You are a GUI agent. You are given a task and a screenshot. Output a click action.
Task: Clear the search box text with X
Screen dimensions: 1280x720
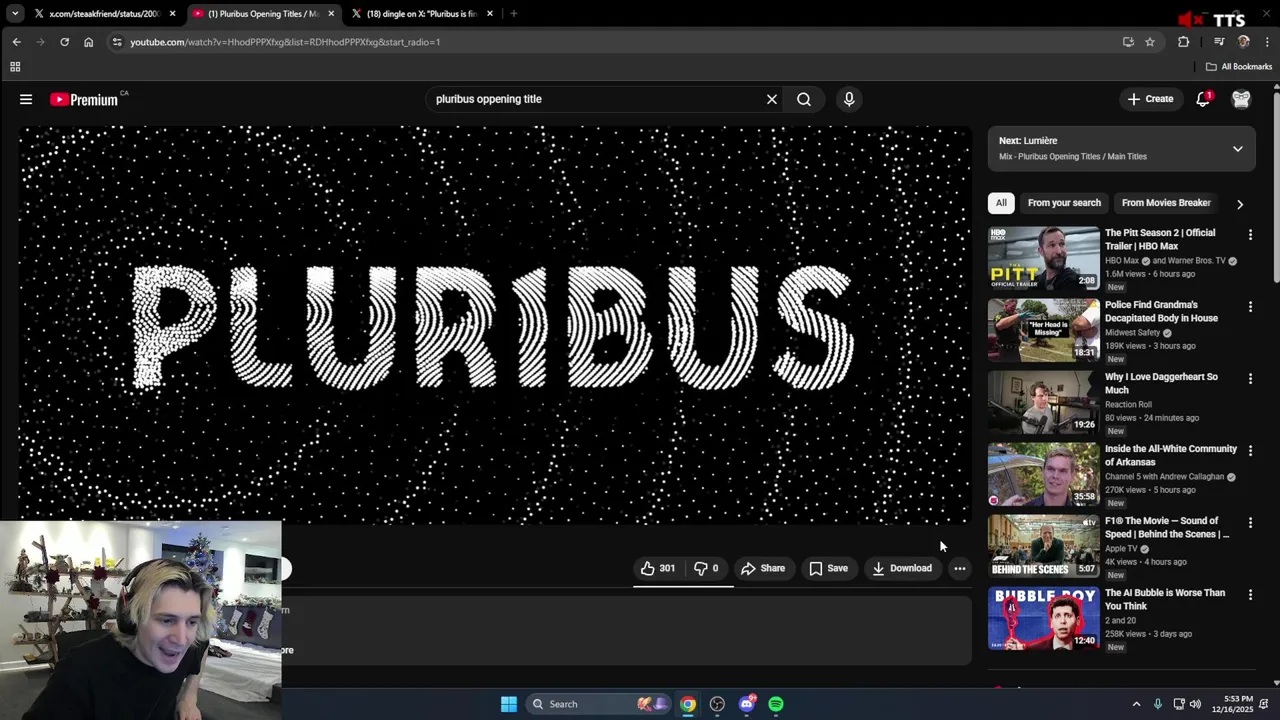(x=772, y=99)
